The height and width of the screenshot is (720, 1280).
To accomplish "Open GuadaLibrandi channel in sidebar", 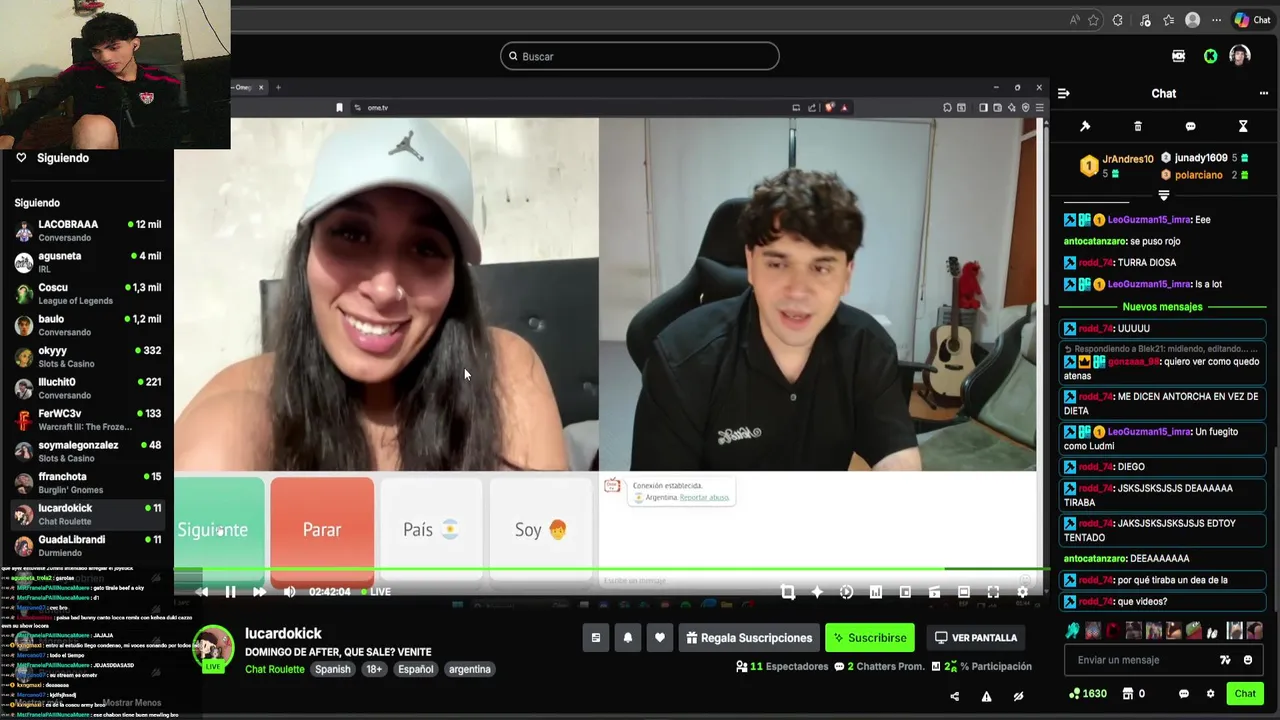I will click(88, 546).
